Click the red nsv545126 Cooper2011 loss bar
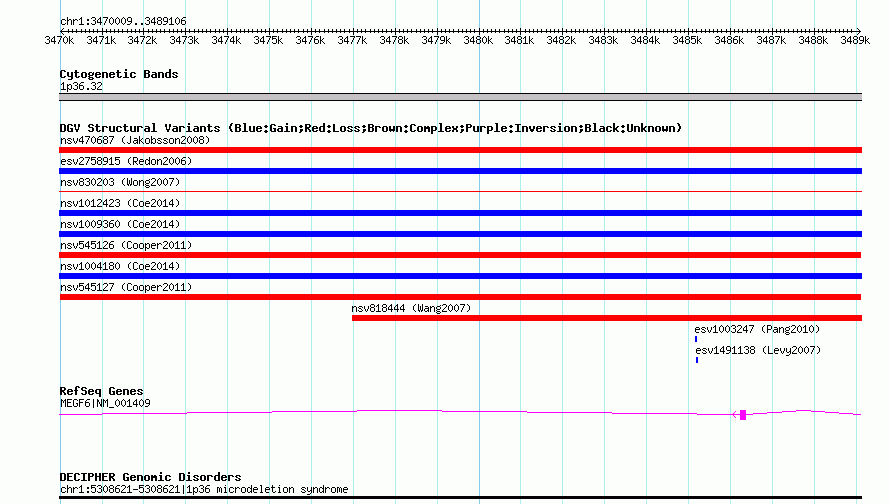 coord(460,255)
